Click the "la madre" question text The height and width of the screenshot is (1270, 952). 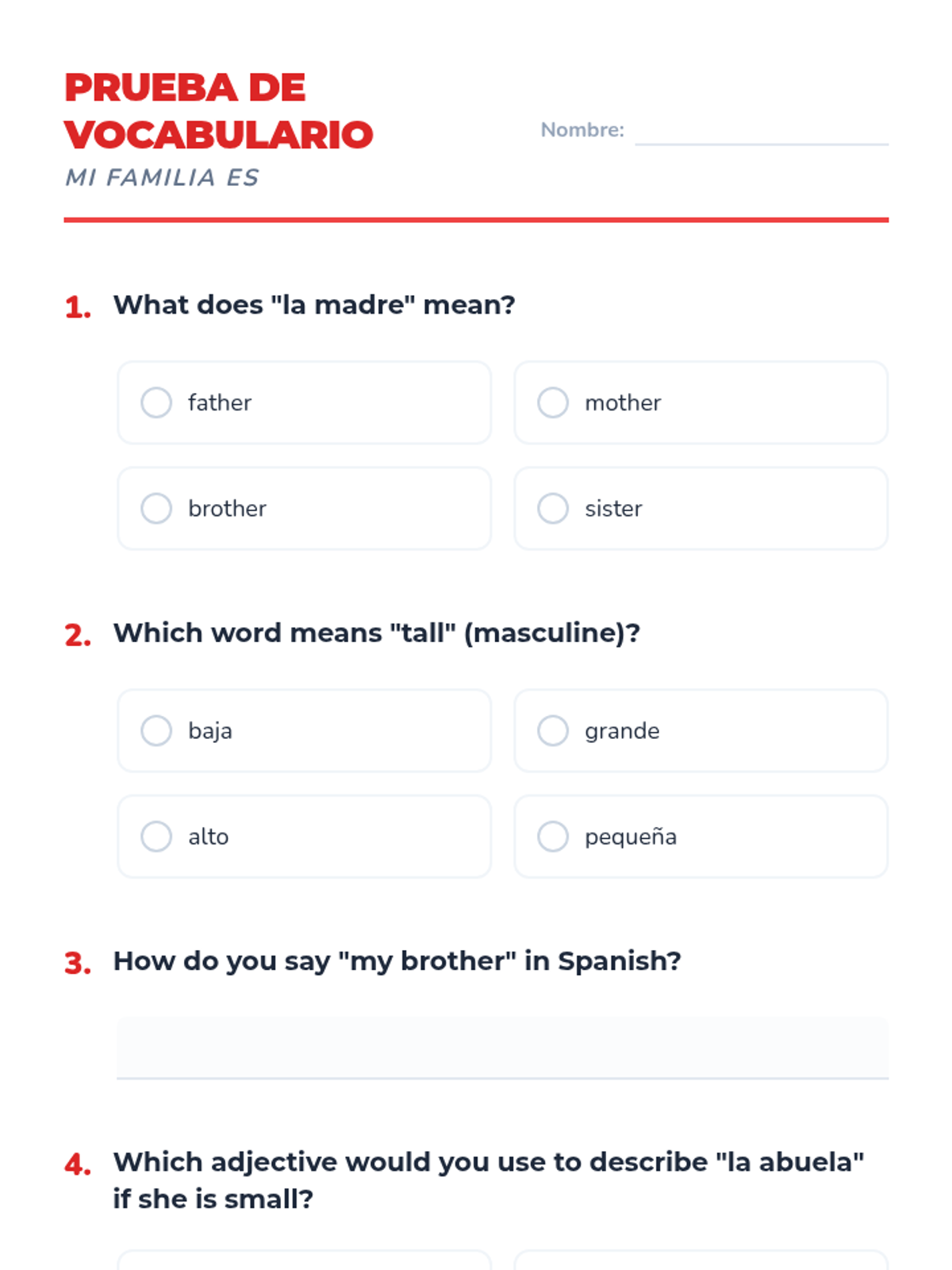click(x=314, y=305)
